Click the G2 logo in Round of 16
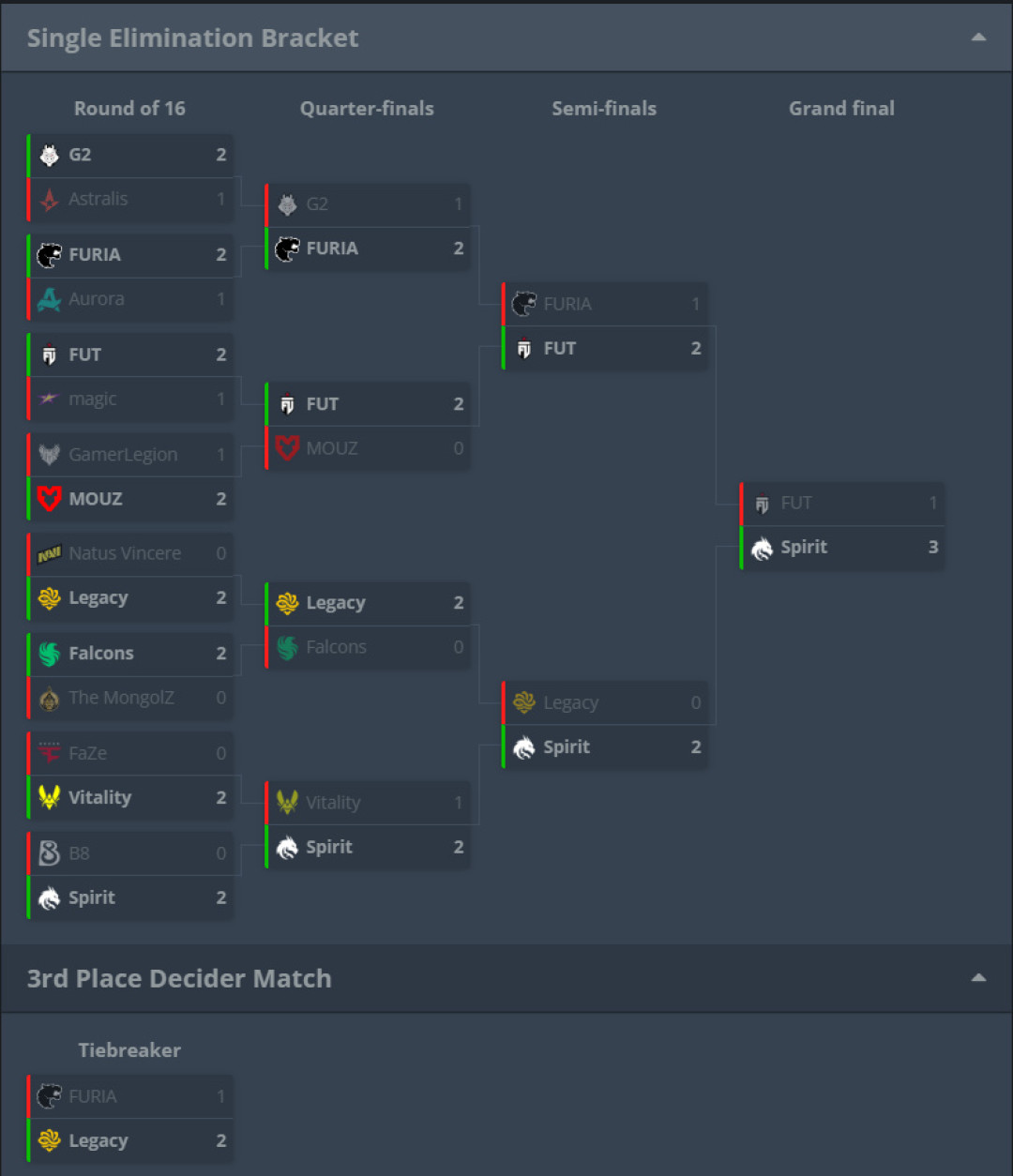This screenshot has height=1176, width=1013. 50,156
